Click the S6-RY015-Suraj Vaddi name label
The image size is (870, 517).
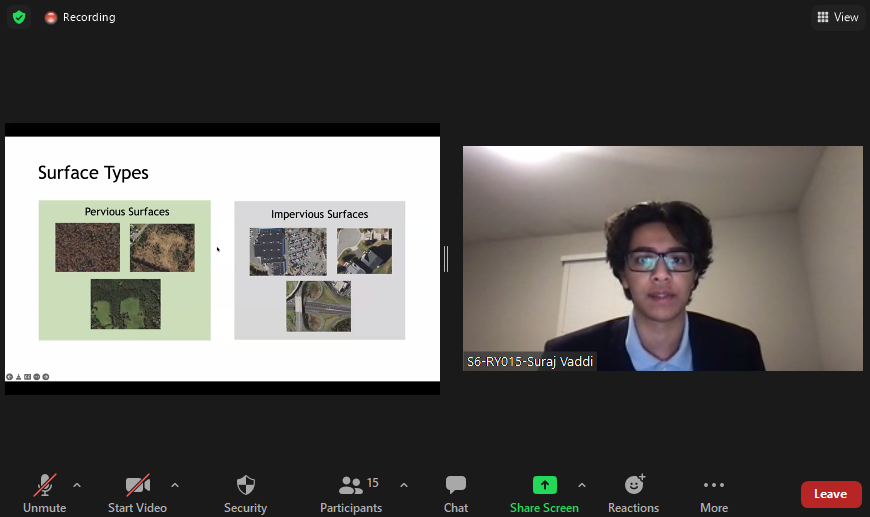pyautogui.click(x=530, y=362)
